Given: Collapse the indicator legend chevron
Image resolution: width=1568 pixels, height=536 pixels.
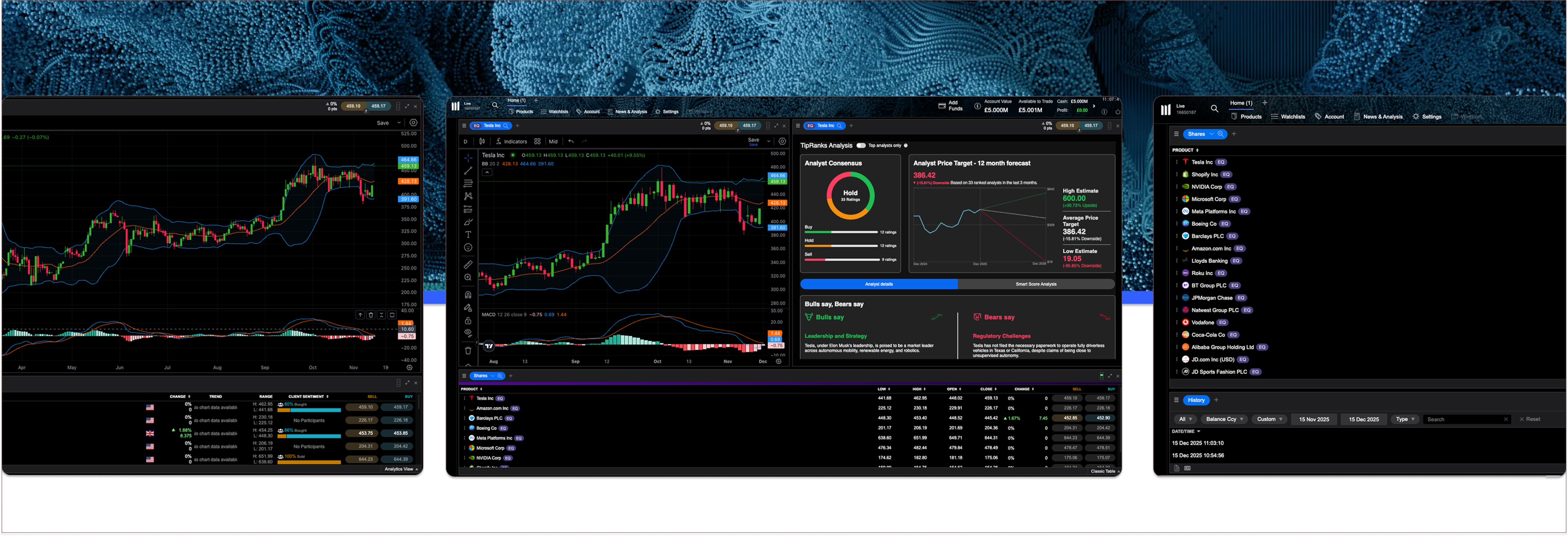Looking at the screenshot, I should coord(487,173).
